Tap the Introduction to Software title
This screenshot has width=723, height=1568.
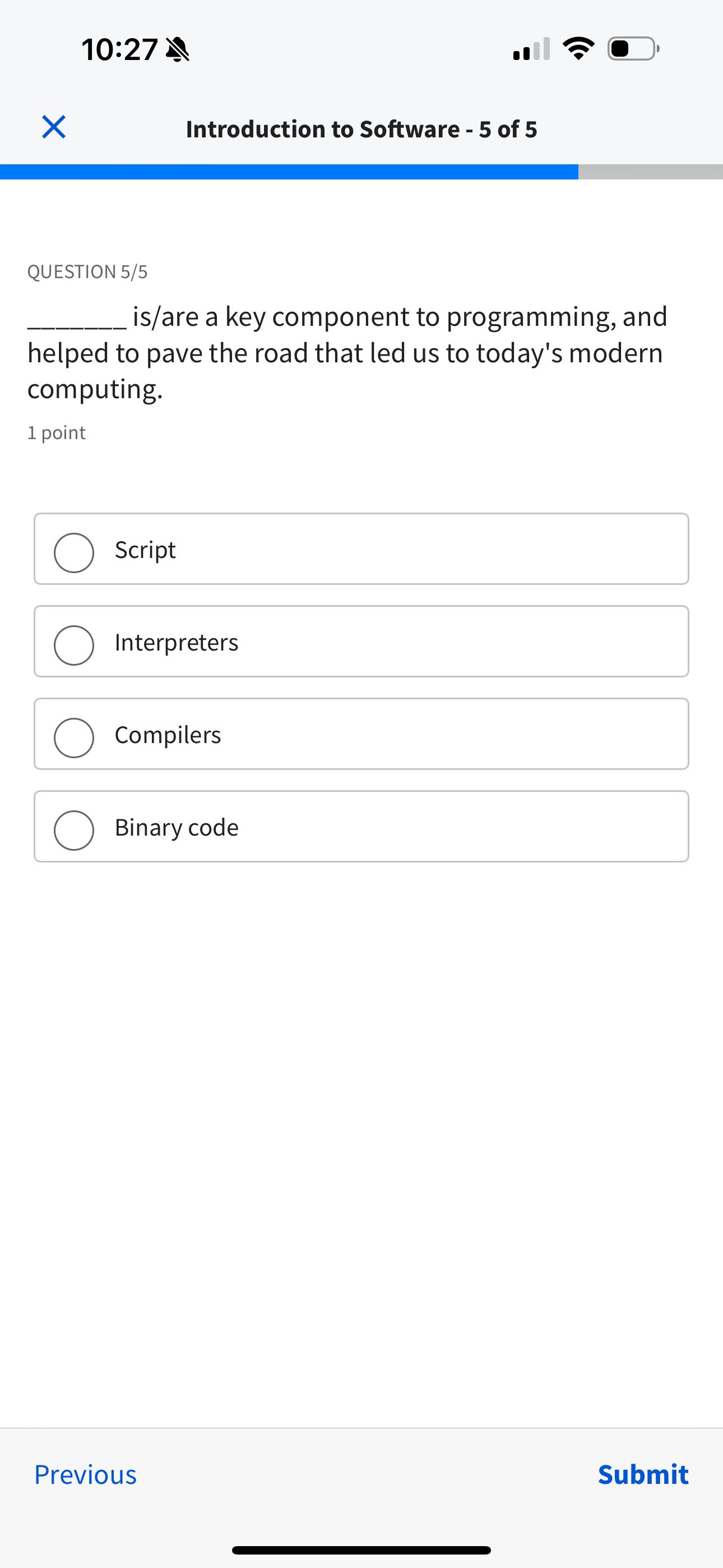click(361, 128)
